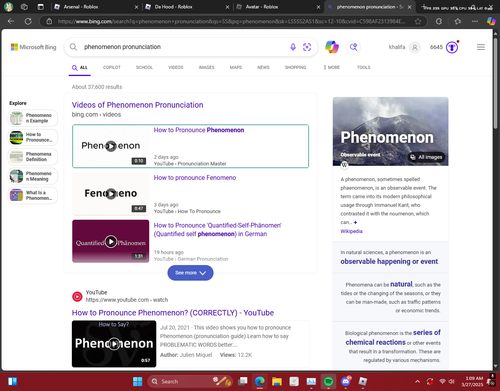Viewport: 500px width, 391px height.
Task: Open Microsoft Rewards medal icon
Action: tap(452, 47)
